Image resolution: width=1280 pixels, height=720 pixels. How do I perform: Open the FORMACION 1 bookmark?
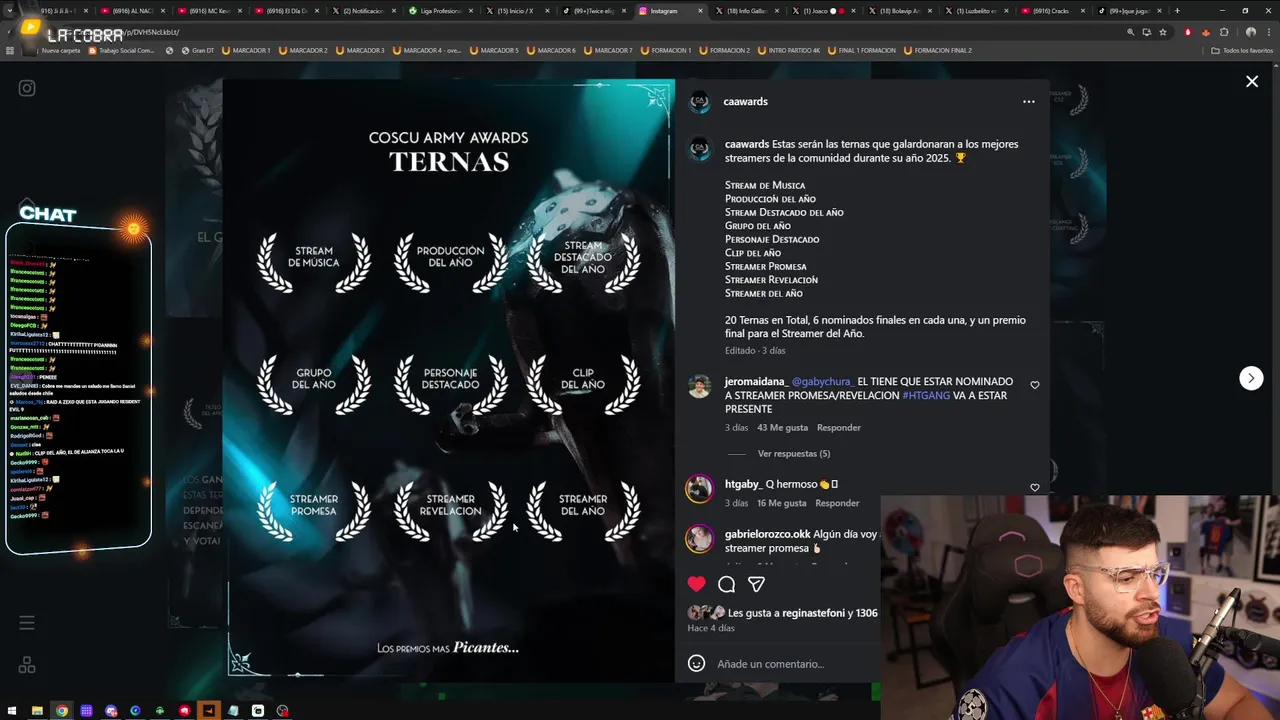coord(665,50)
